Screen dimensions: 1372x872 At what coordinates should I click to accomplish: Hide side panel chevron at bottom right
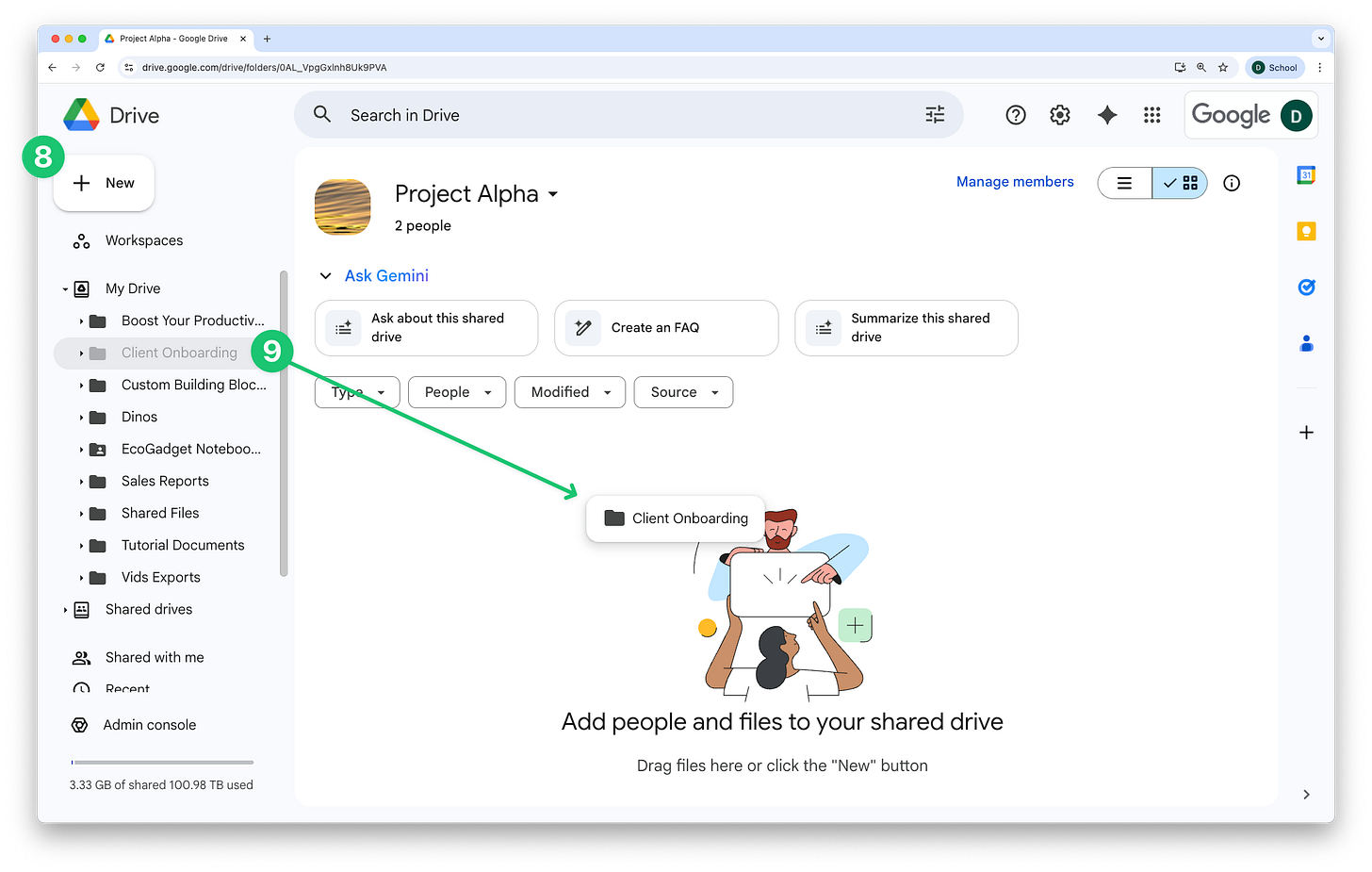[1306, 795]
